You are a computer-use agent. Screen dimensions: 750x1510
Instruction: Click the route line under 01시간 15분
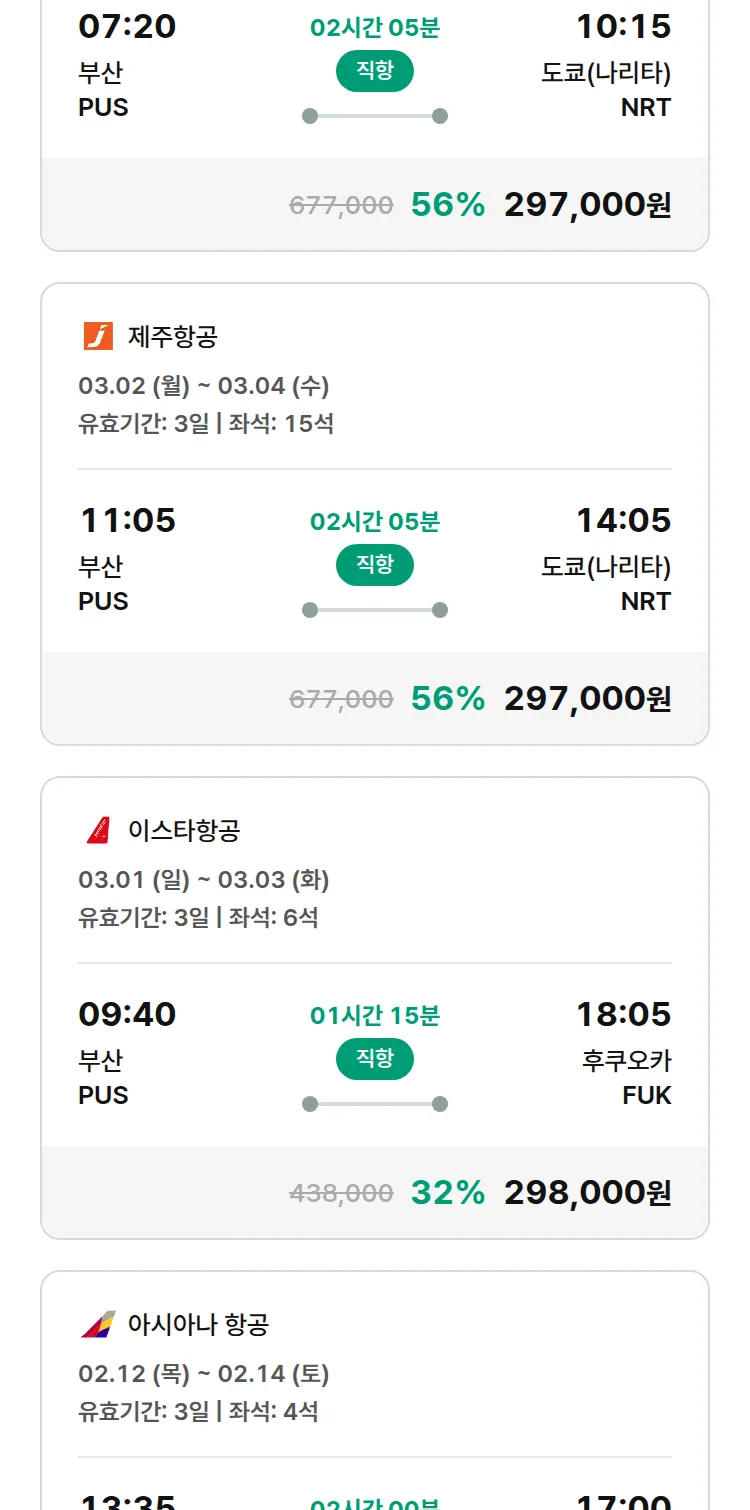coord(375,1104)
